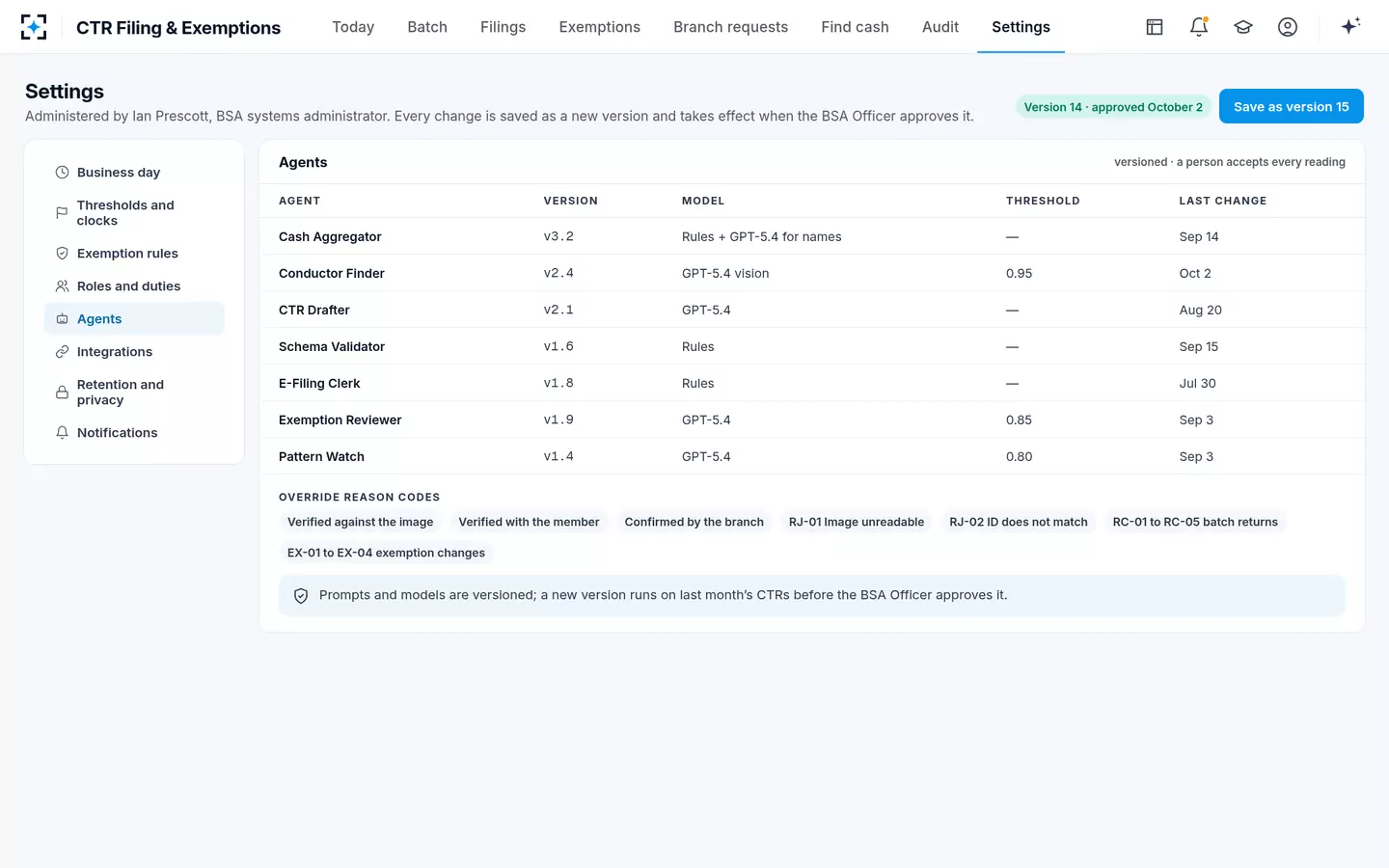Open the user profile icon
This screenshot has height=868, width=1389.
pyautogui.click(x=1288, y=27)
